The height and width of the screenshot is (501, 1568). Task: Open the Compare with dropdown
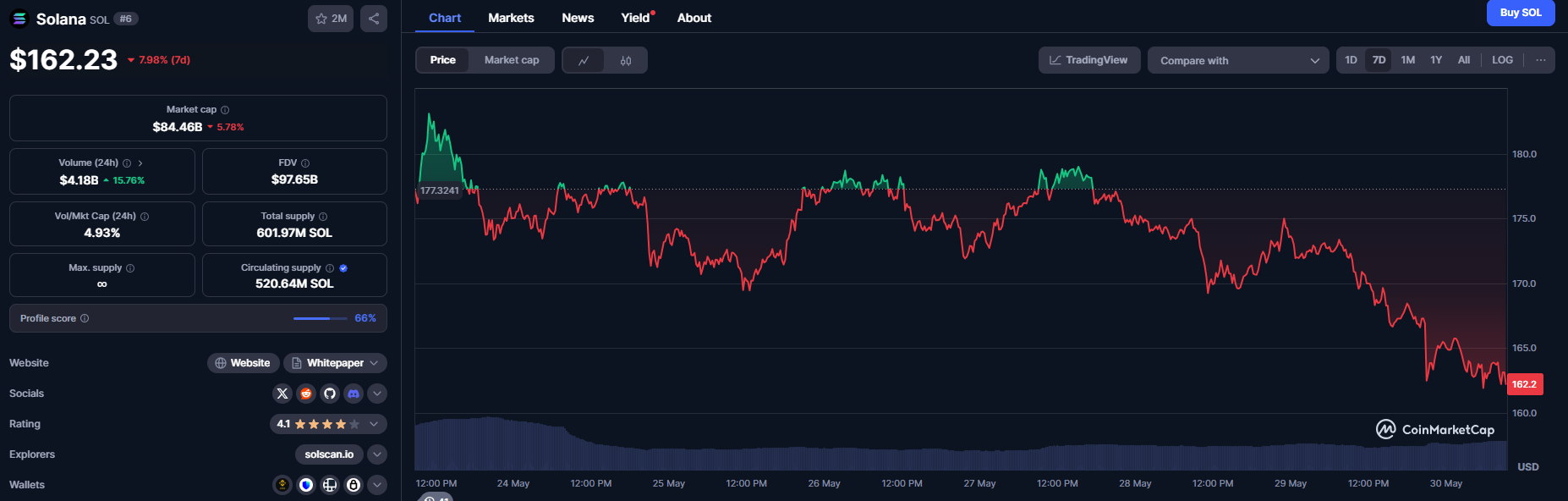pos(1238,60)
